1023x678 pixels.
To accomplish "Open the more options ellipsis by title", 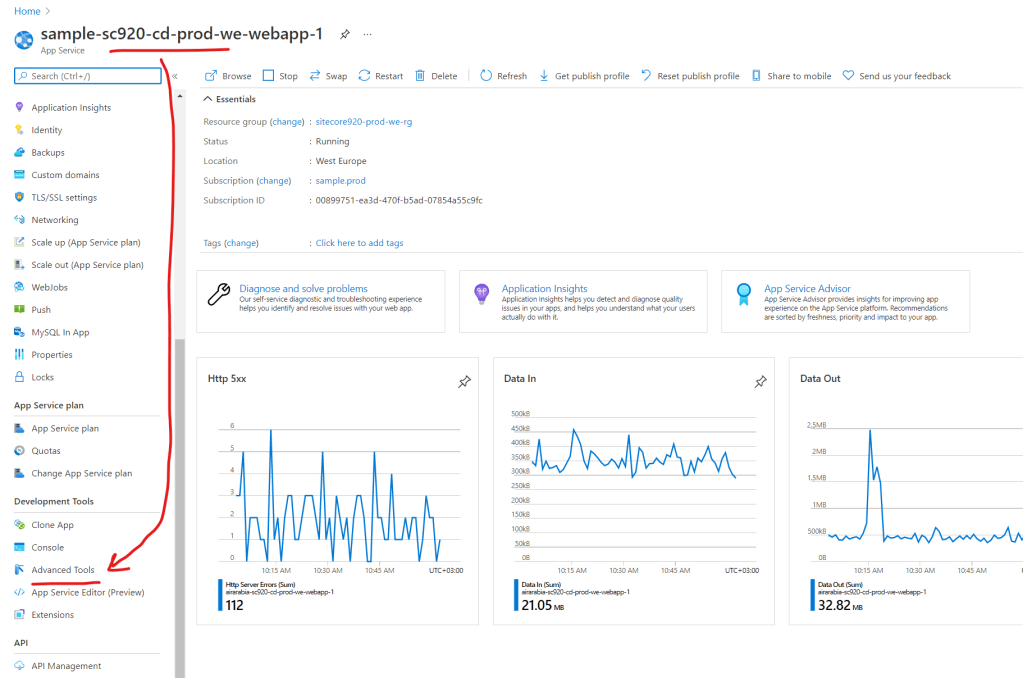I will [x=367, y=34].
